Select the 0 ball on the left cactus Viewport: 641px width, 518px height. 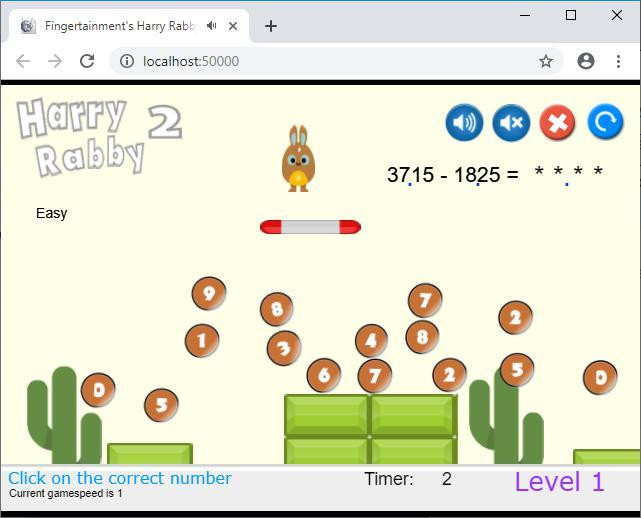[x=98, y=390]
